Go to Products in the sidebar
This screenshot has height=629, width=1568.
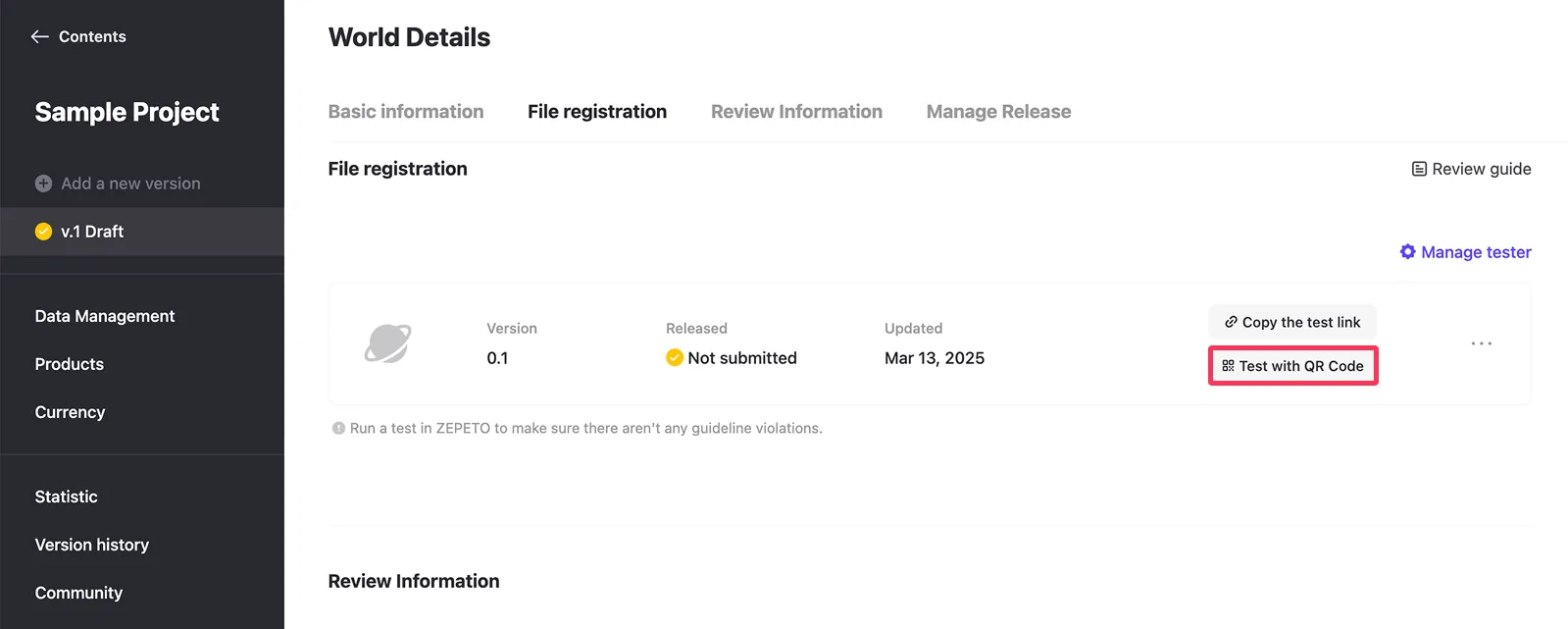click(x=70, y=364)
